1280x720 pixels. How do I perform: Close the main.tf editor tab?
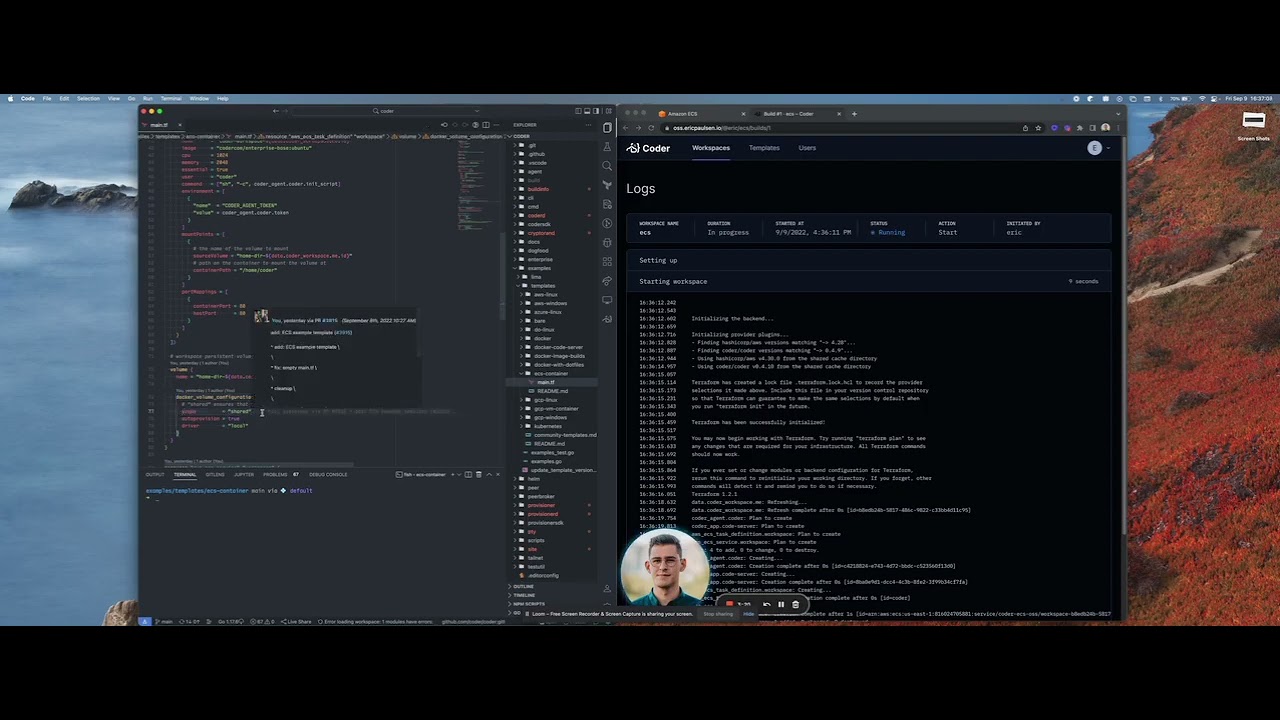[180, 125]
